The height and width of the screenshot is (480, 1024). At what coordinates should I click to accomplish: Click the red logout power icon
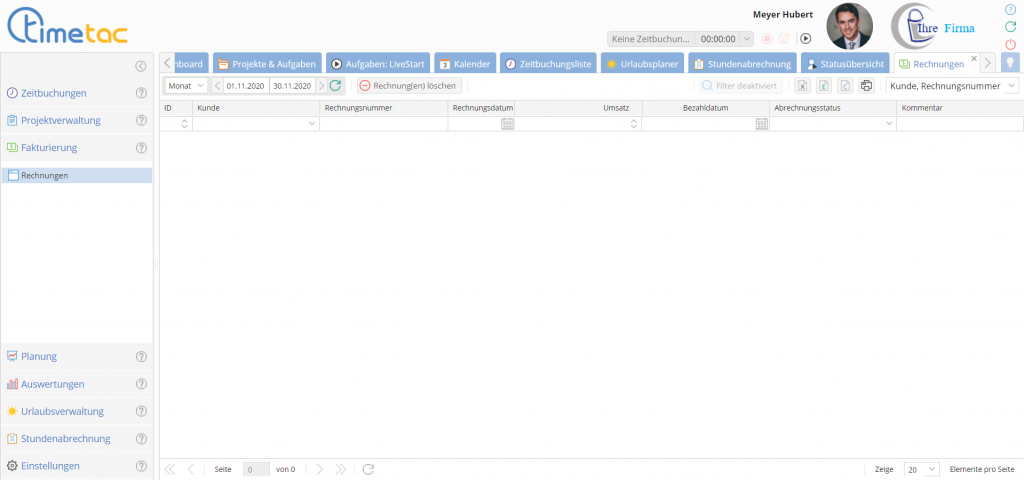1010,45
